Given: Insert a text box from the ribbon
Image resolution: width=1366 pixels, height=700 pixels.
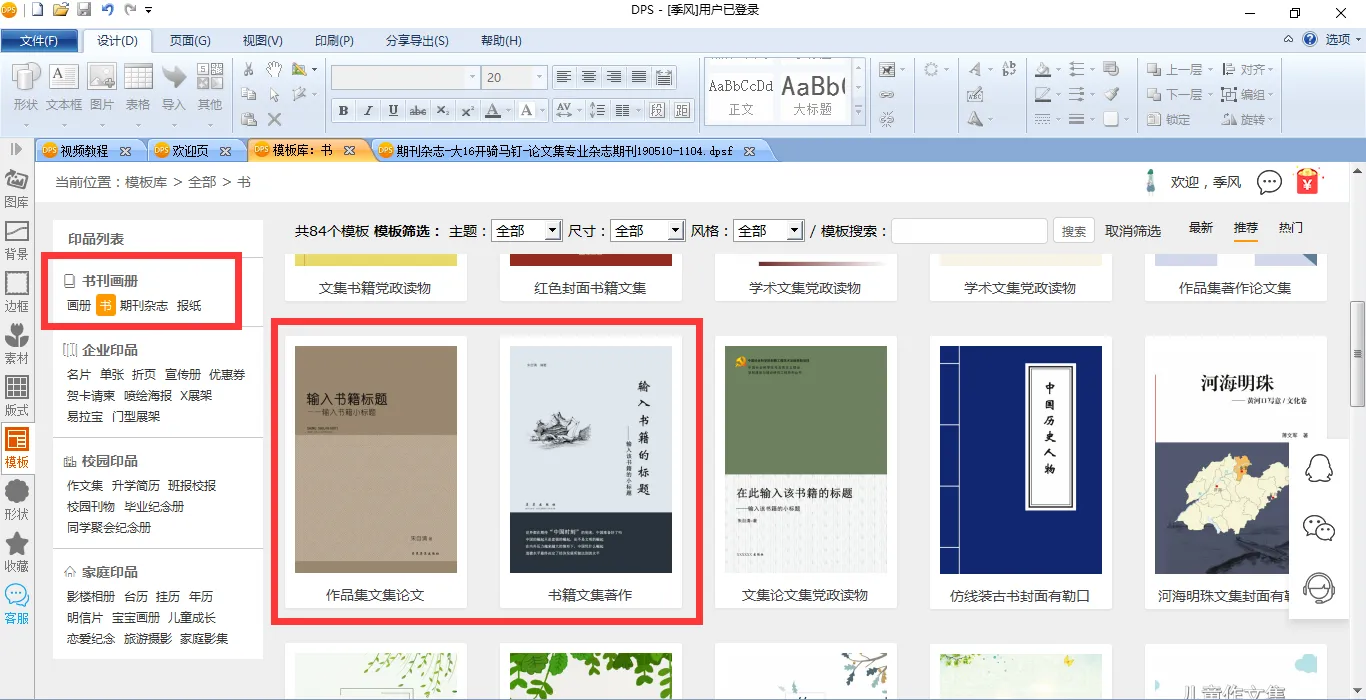Looking at the screenshot, I should [64, 86].
